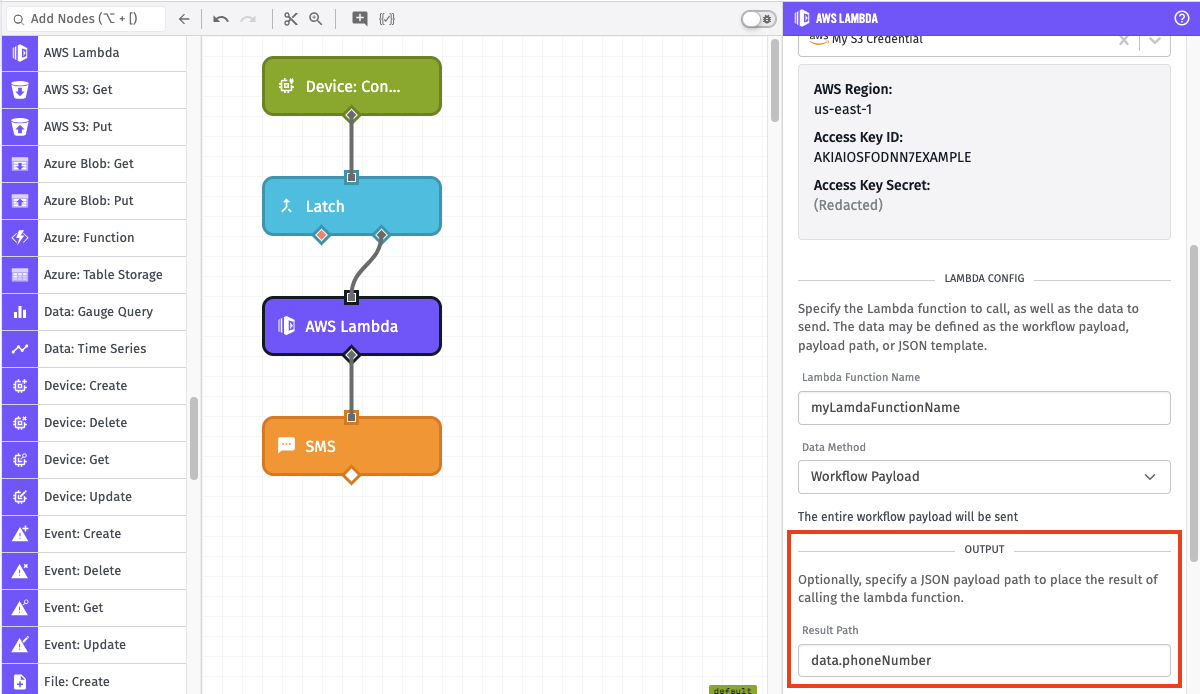The width and height of the screenshot is (1200, 694).
Task: Select the Event: Delete node
Action: [x=94, y=571]
